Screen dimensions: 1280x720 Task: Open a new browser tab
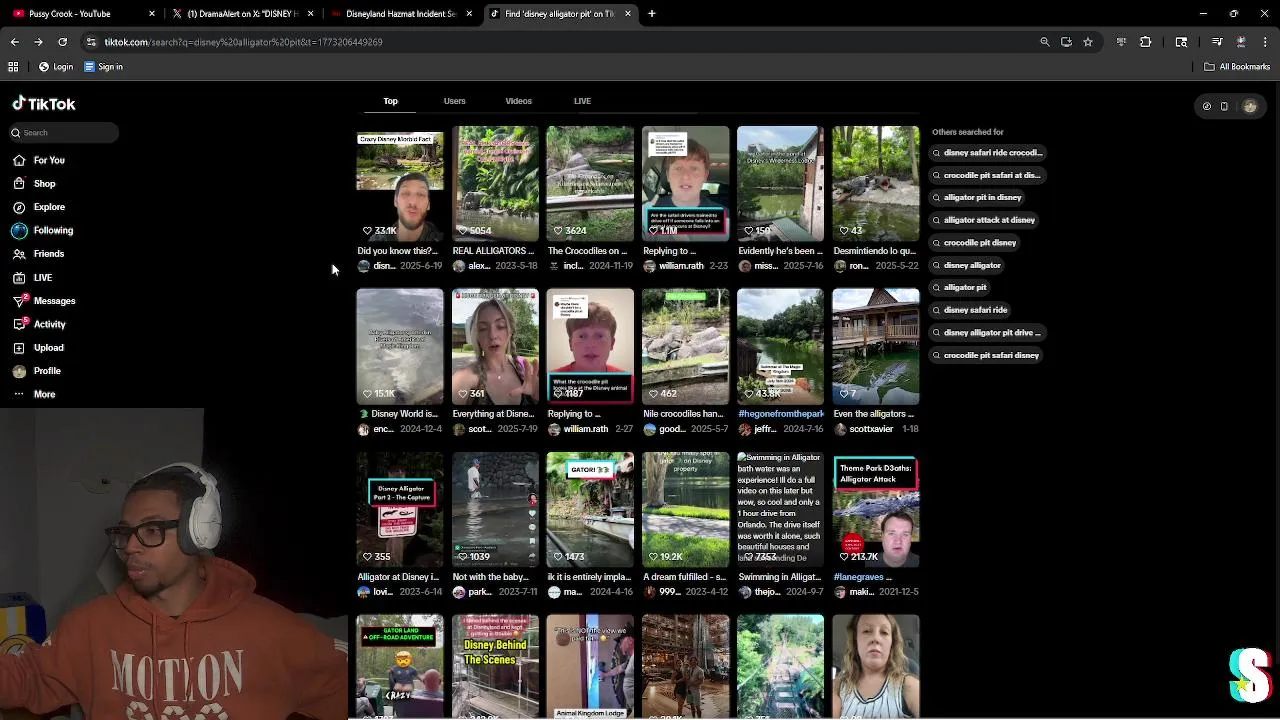(x=652, y=14)
